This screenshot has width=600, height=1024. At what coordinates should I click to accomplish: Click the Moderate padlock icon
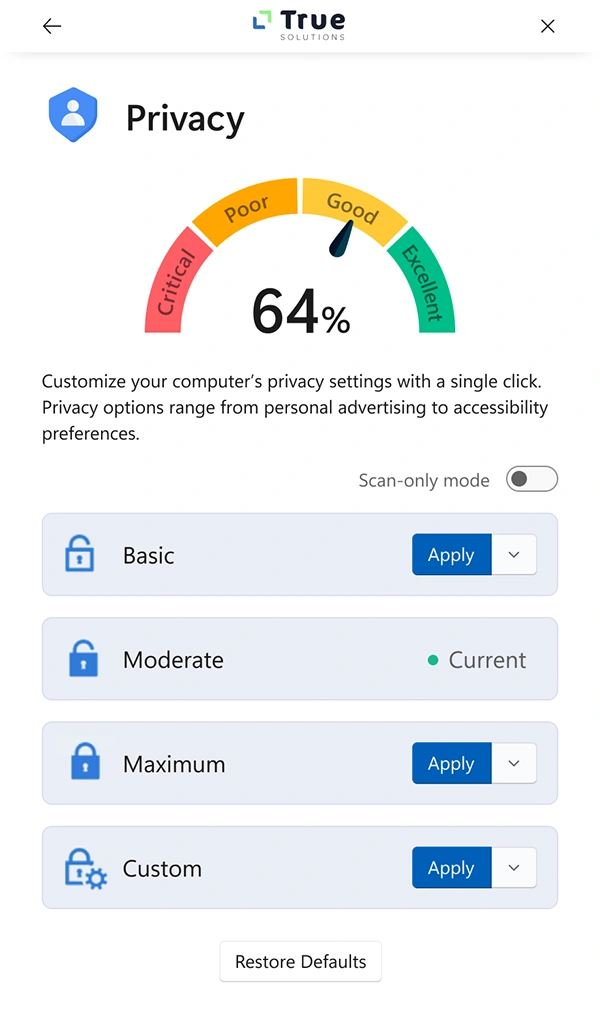83,659
